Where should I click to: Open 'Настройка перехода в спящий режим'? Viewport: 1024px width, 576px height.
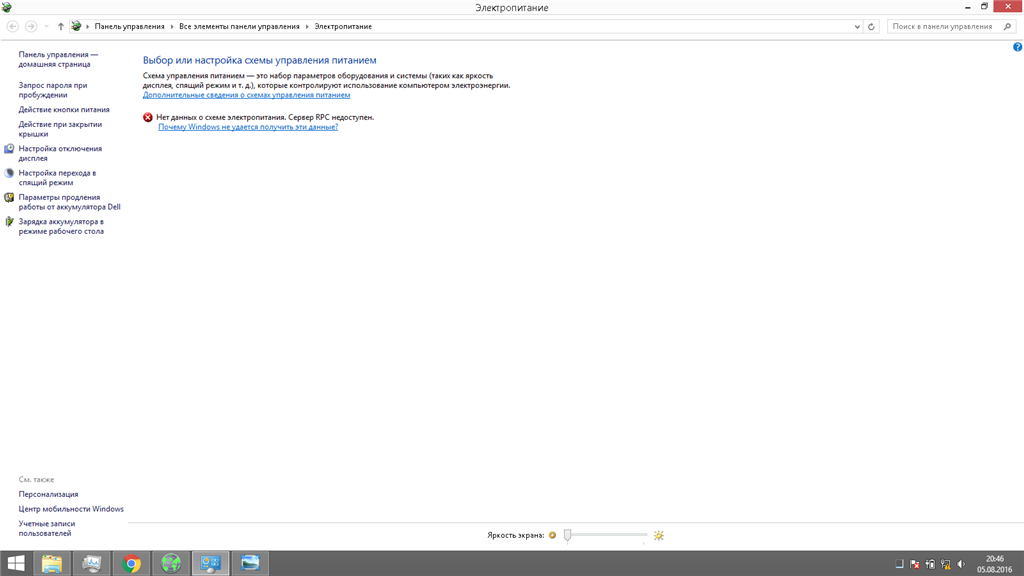(x=57, y=178)
